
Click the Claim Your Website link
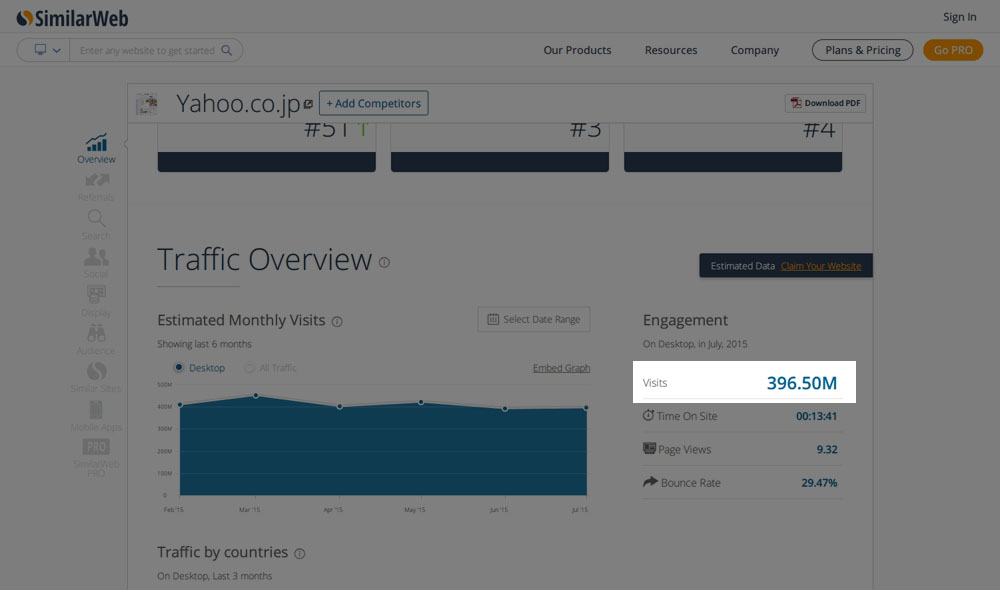point(821,266)
